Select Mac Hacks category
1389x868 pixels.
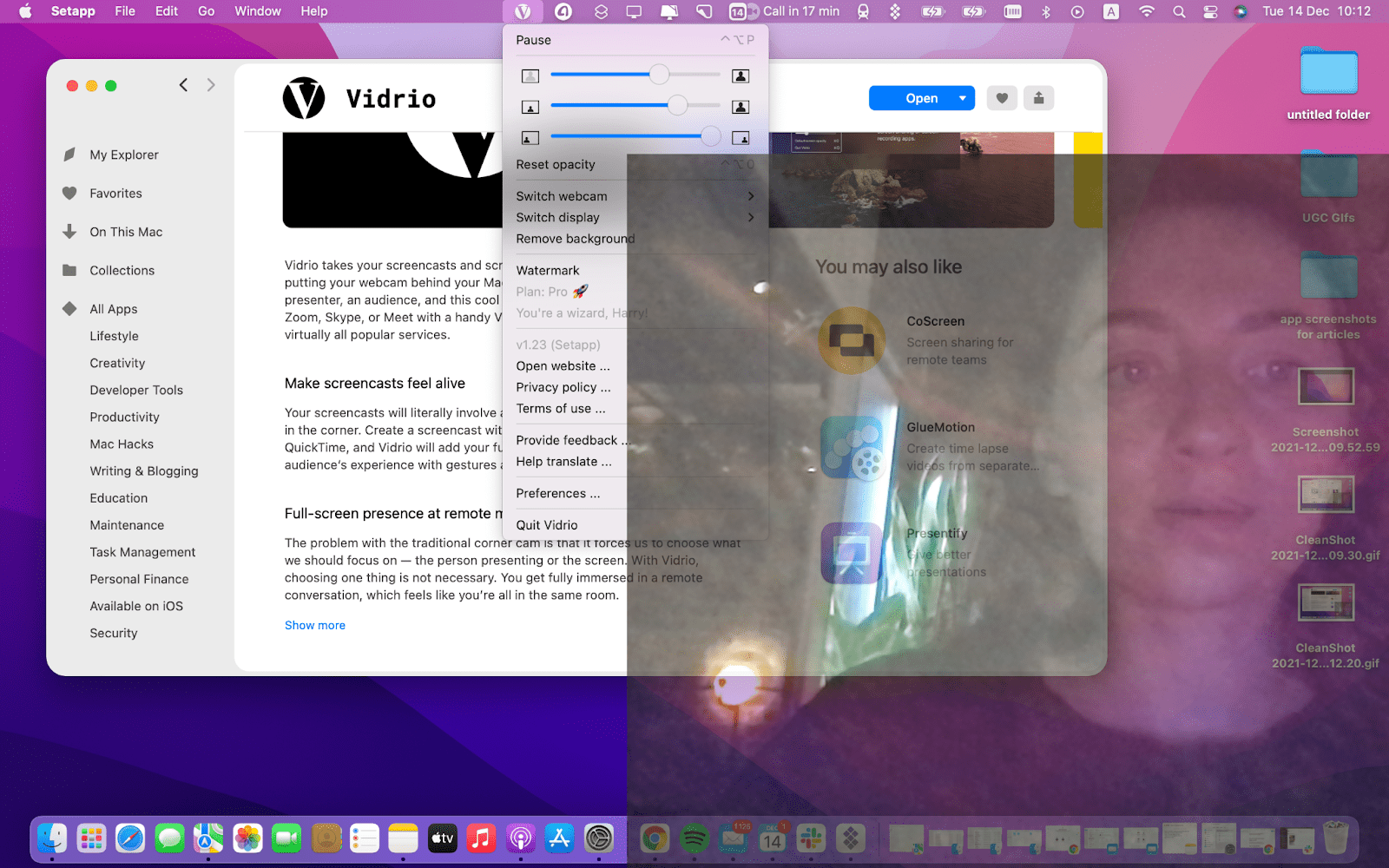(122, 444)
